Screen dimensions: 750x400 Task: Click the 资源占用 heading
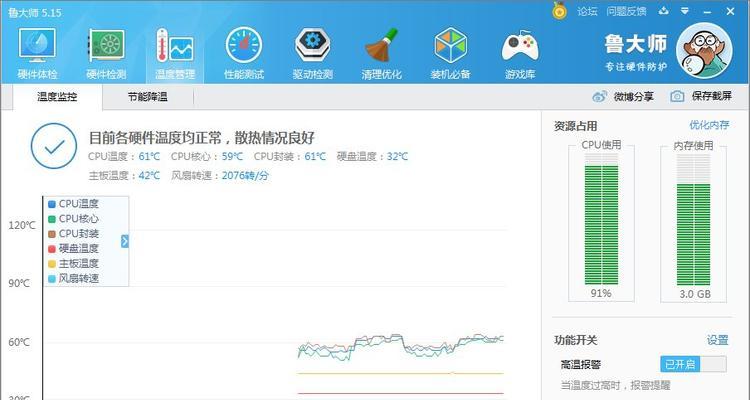[x=575, y=126]
